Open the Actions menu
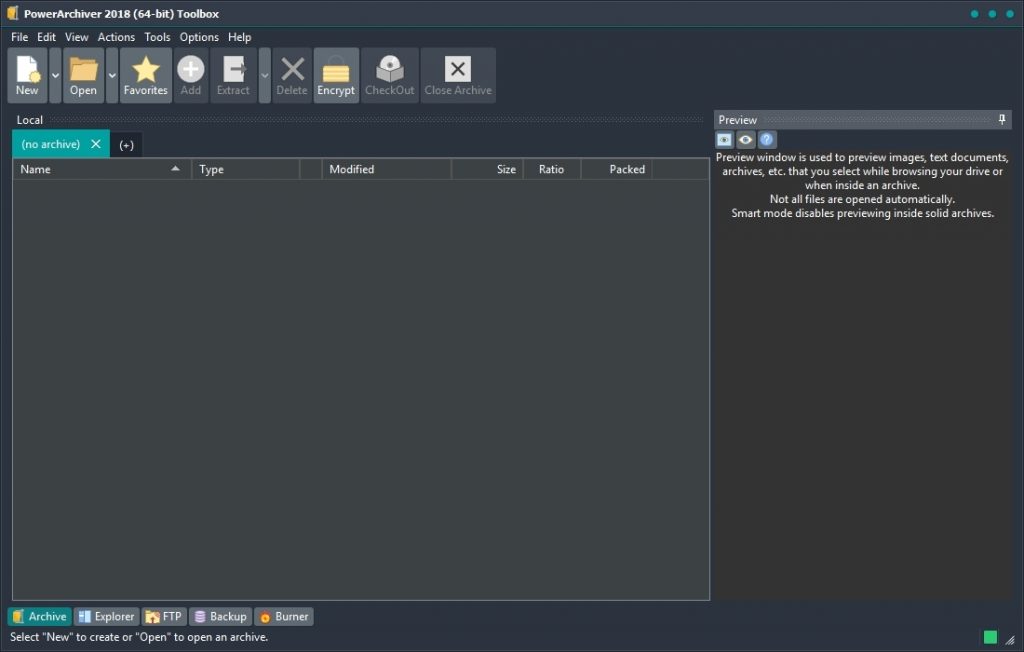This screenshot has height=652, width=1024. point(116,37)
